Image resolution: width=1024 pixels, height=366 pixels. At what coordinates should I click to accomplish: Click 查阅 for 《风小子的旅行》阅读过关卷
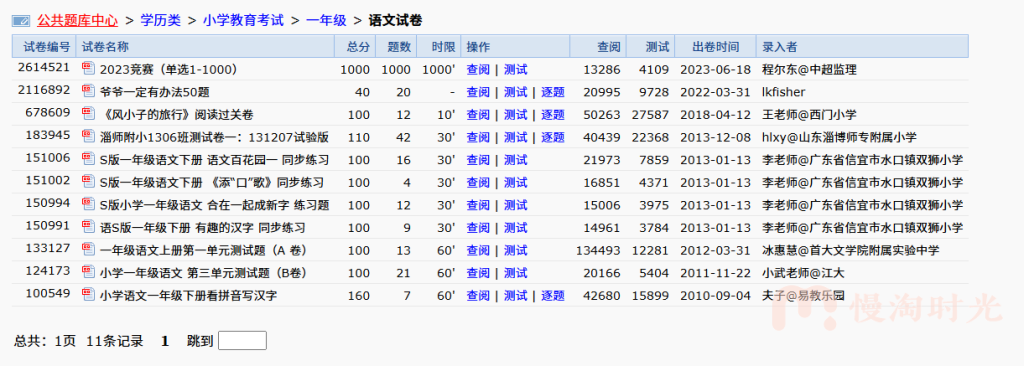478,115
